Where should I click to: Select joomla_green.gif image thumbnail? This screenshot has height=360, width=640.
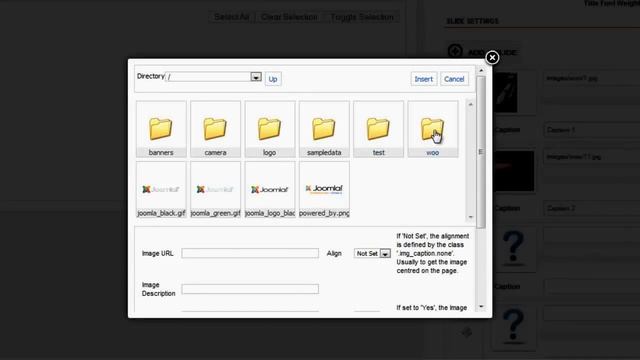[x=215, y=190]
